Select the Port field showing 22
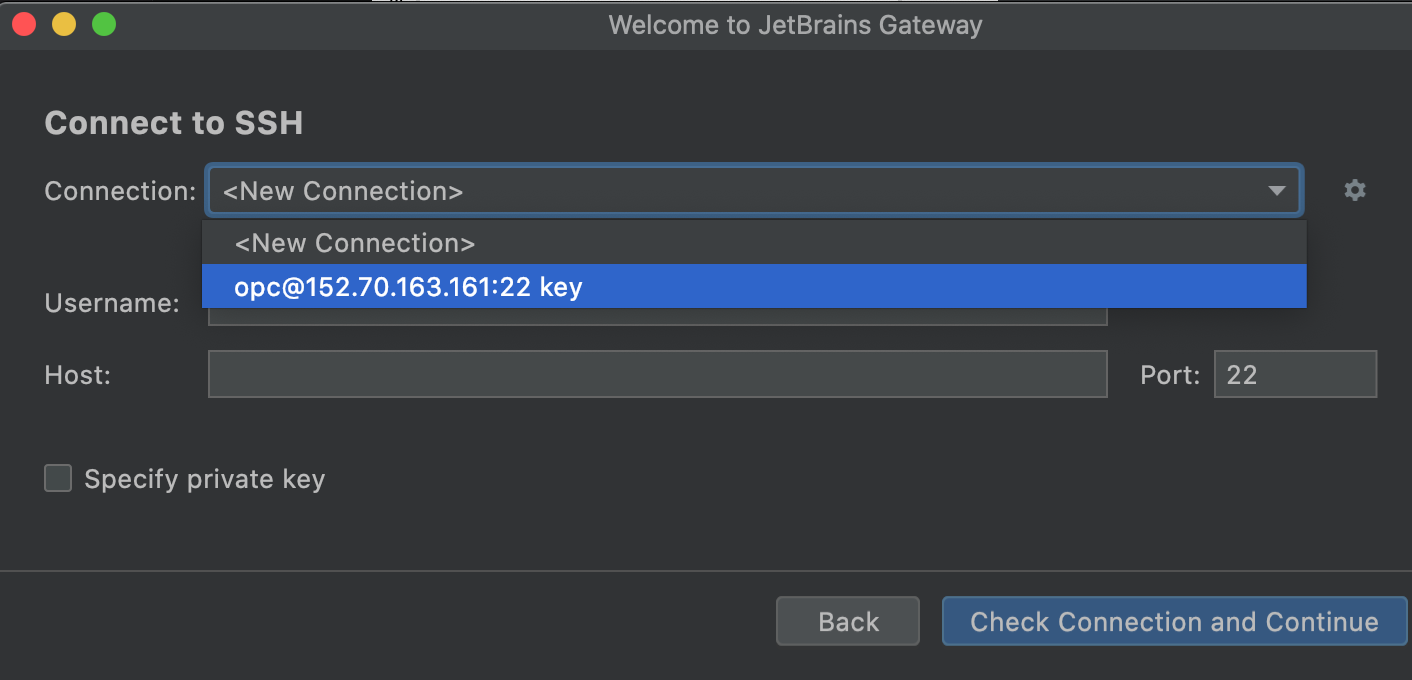Viewport: 1412px width, 680px height. [1295, 374]
